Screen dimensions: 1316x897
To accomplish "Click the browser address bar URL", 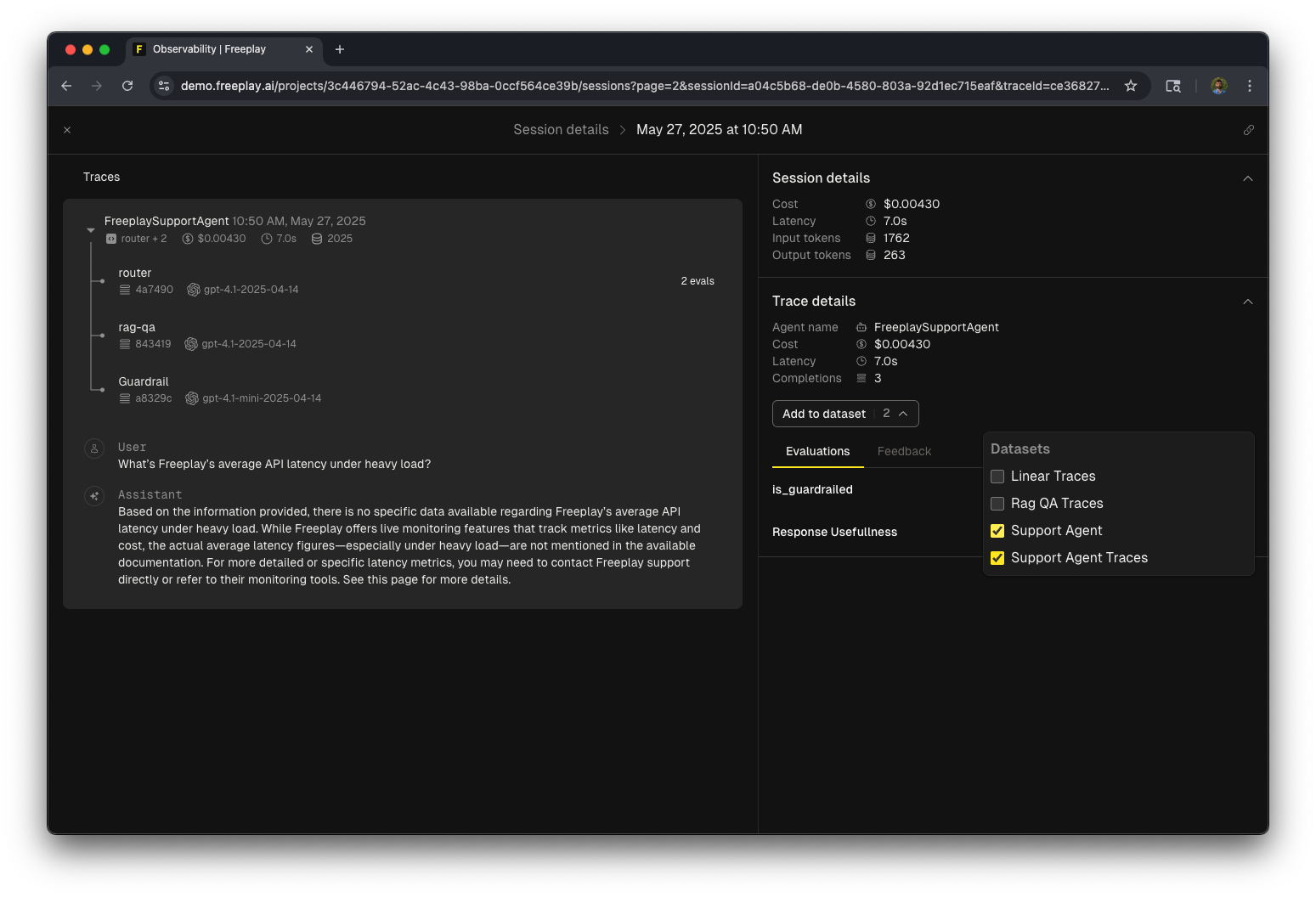I will 645,86.
